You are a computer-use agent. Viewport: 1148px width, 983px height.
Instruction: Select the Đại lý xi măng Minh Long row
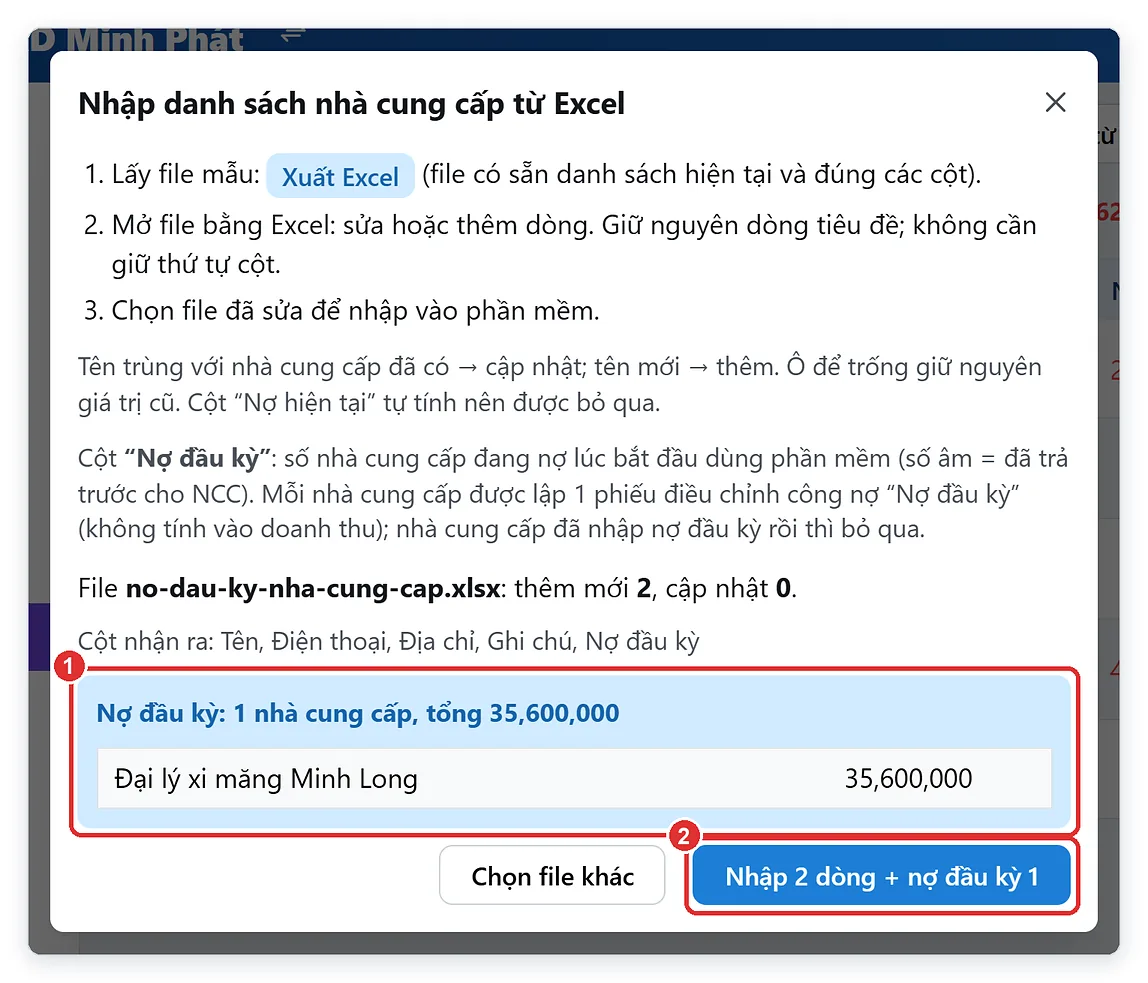pyautogui.click(x=574, y=779)
